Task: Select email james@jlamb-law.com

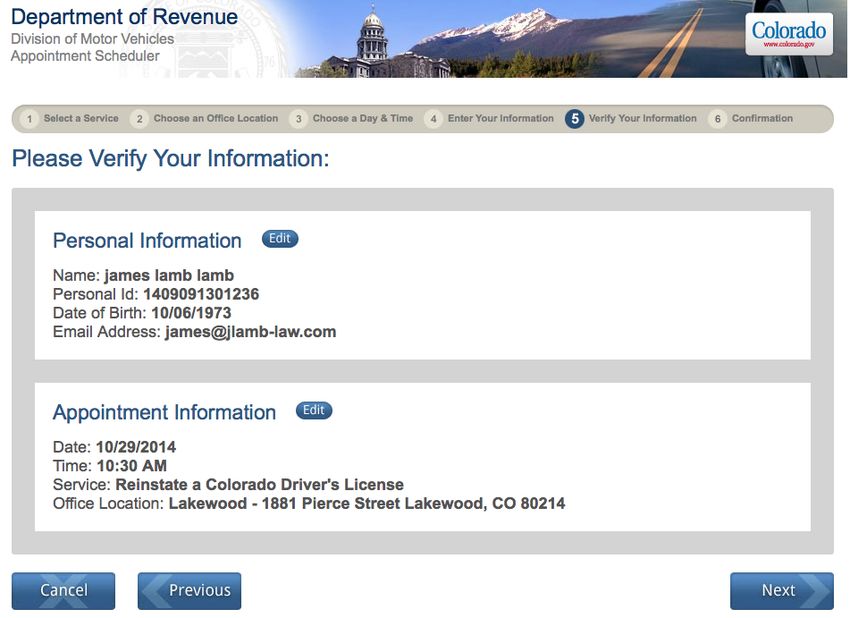Action: (x=250, y=332)
